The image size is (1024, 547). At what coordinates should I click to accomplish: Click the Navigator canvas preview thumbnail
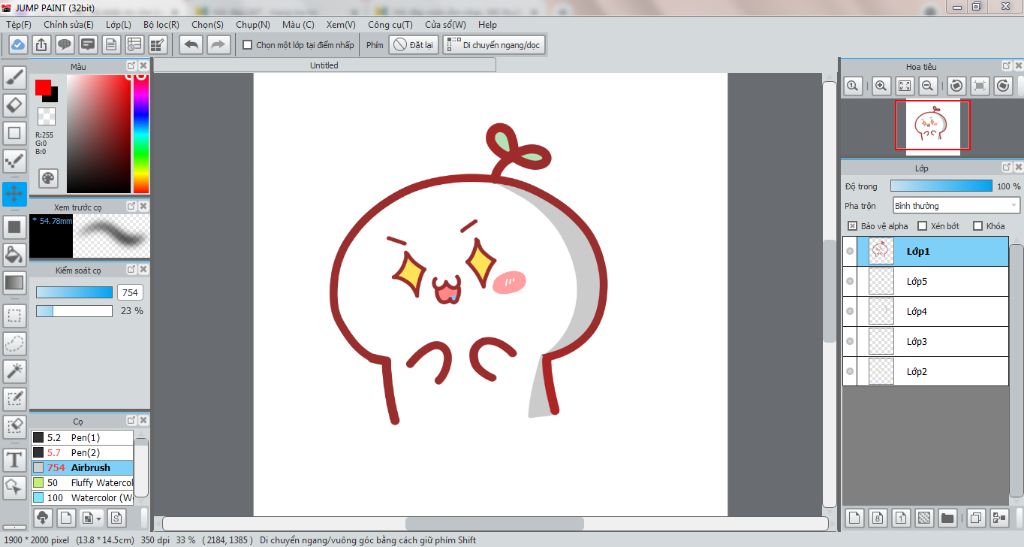click(x=933, y=125)
